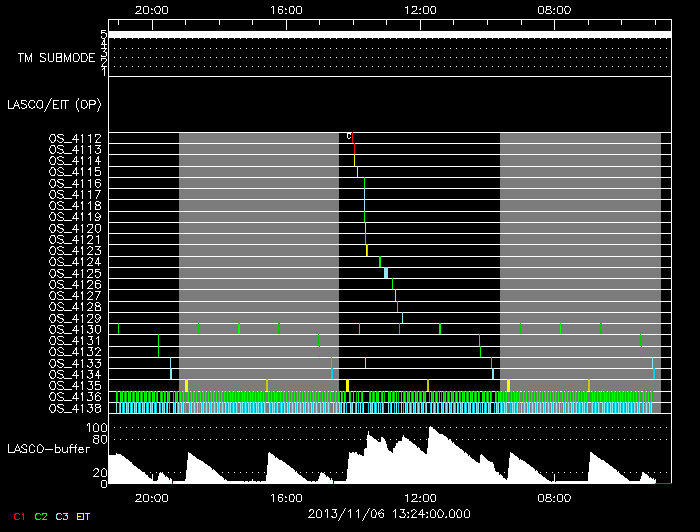The image size is (700, 532).
Task: Click the top axis 16:00 label
Action: click(286, 10)
